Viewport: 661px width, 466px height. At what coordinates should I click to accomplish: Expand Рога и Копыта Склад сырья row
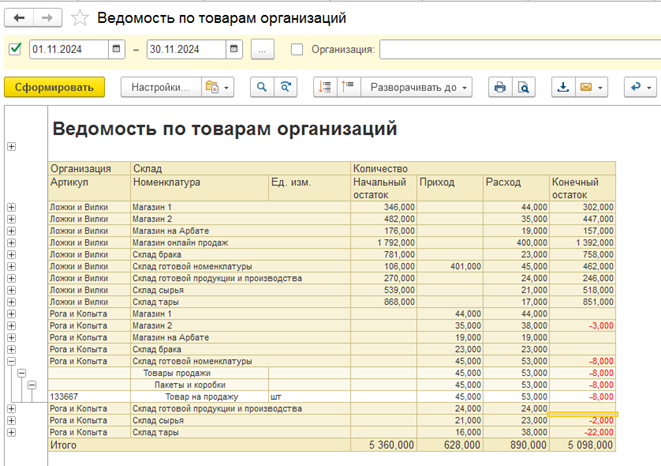[11, 420]
